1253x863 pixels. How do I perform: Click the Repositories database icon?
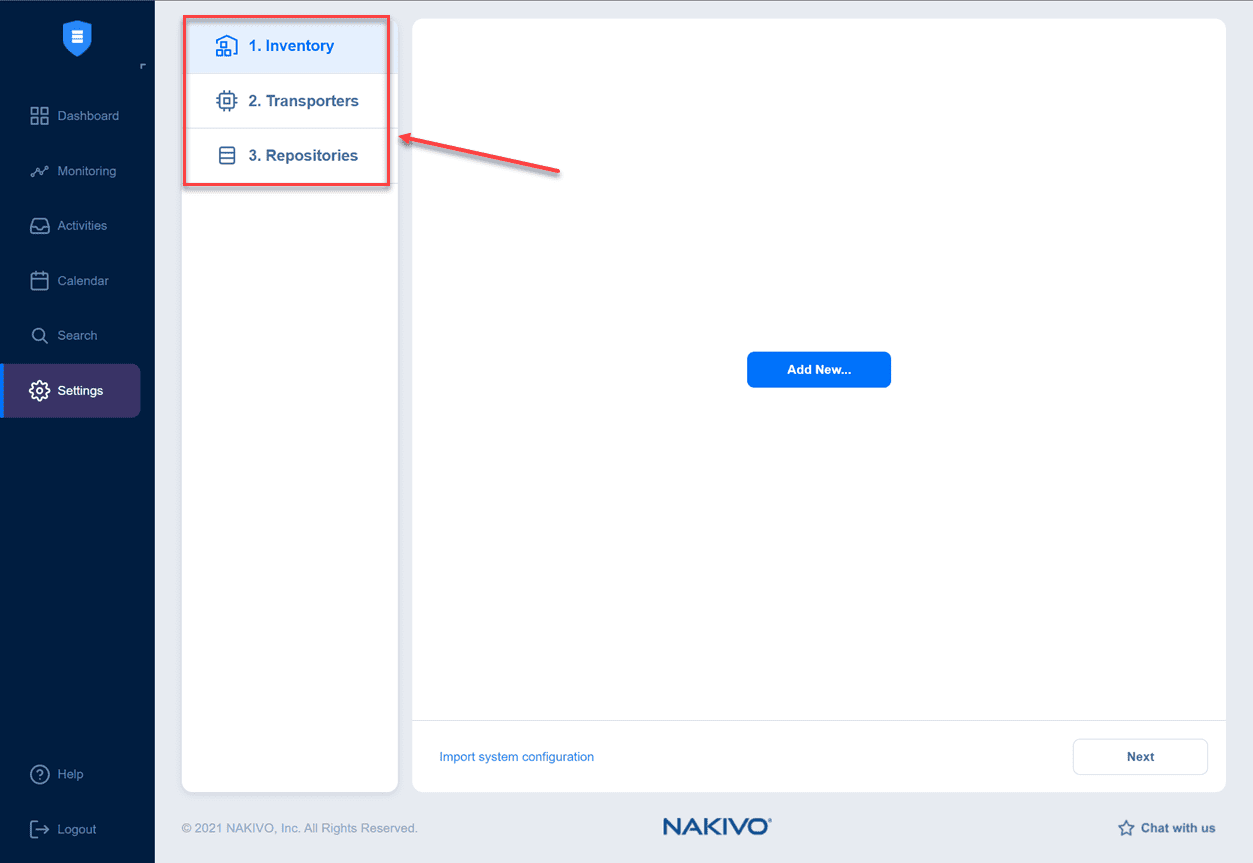point(227,155)
